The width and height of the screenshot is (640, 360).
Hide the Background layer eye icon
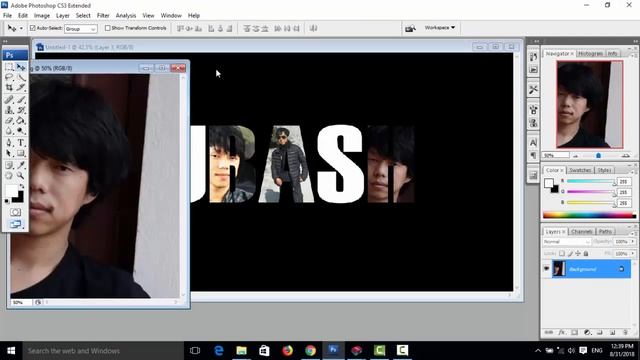click(x=547, y=269)
